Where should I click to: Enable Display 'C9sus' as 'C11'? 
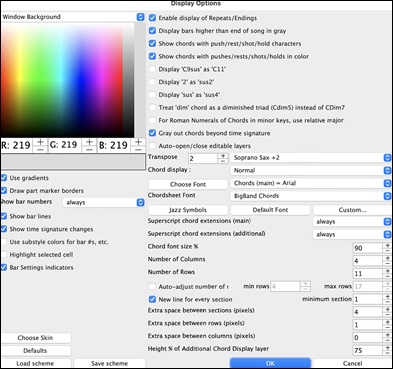[x=152, y=69]
